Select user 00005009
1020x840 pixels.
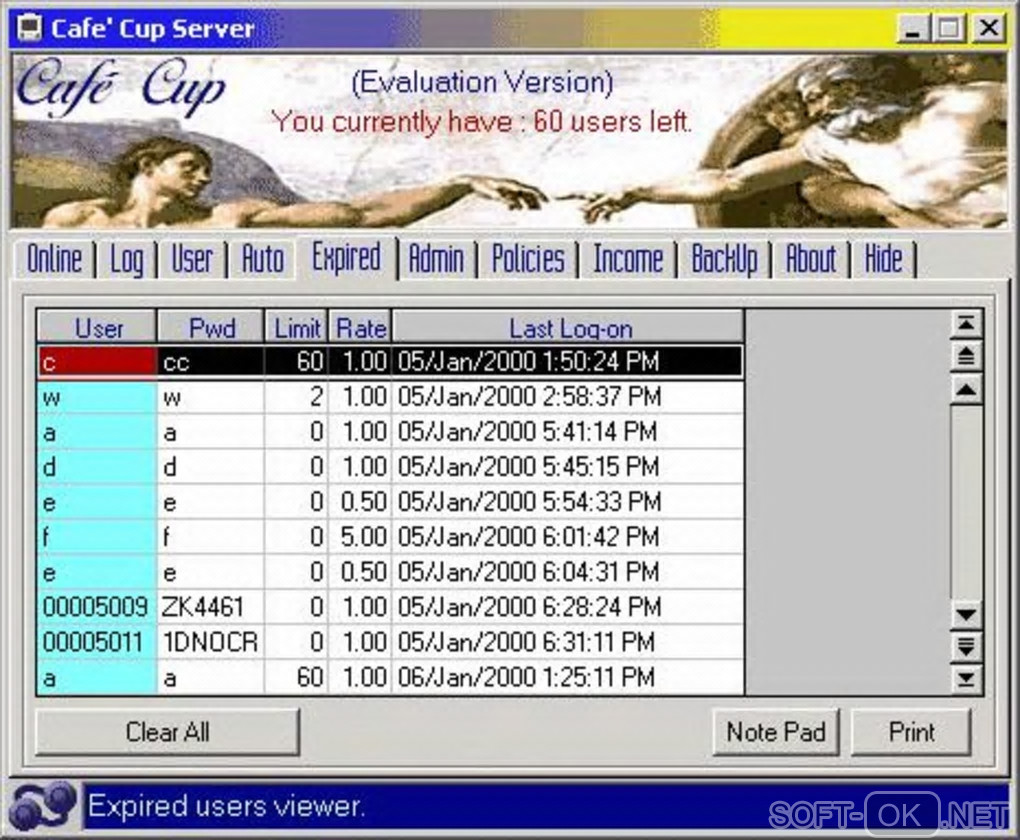point(97,608)
